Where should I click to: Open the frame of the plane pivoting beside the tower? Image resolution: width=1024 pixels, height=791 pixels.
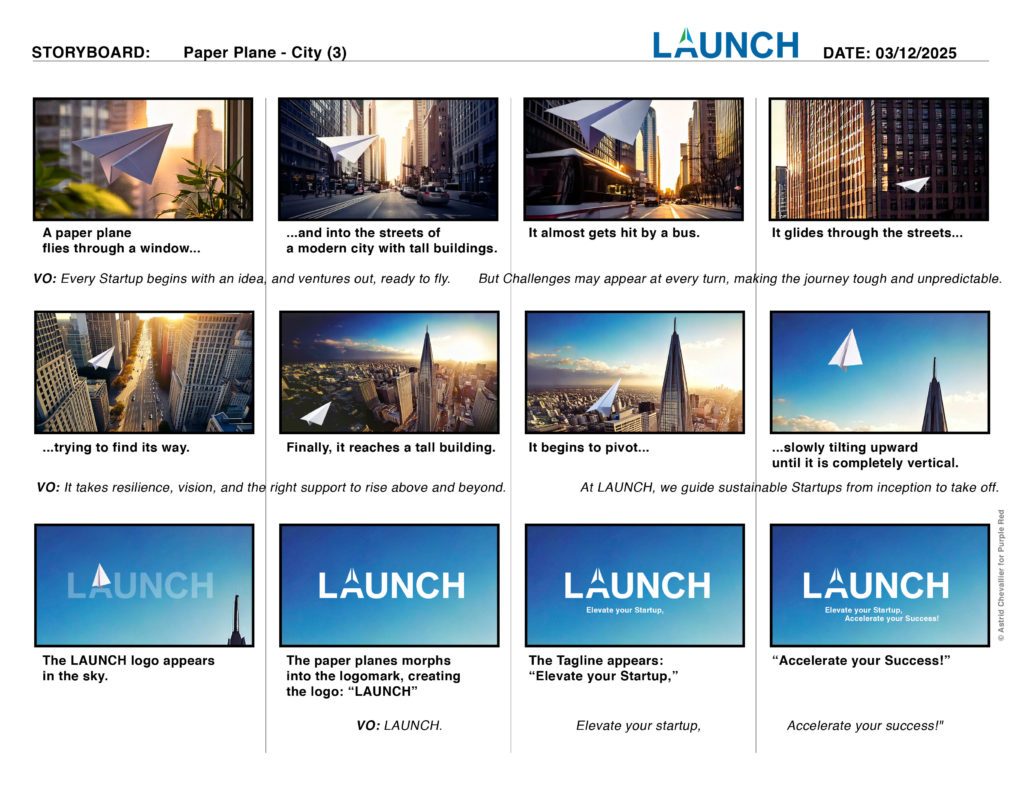click(x=635, y=372)
